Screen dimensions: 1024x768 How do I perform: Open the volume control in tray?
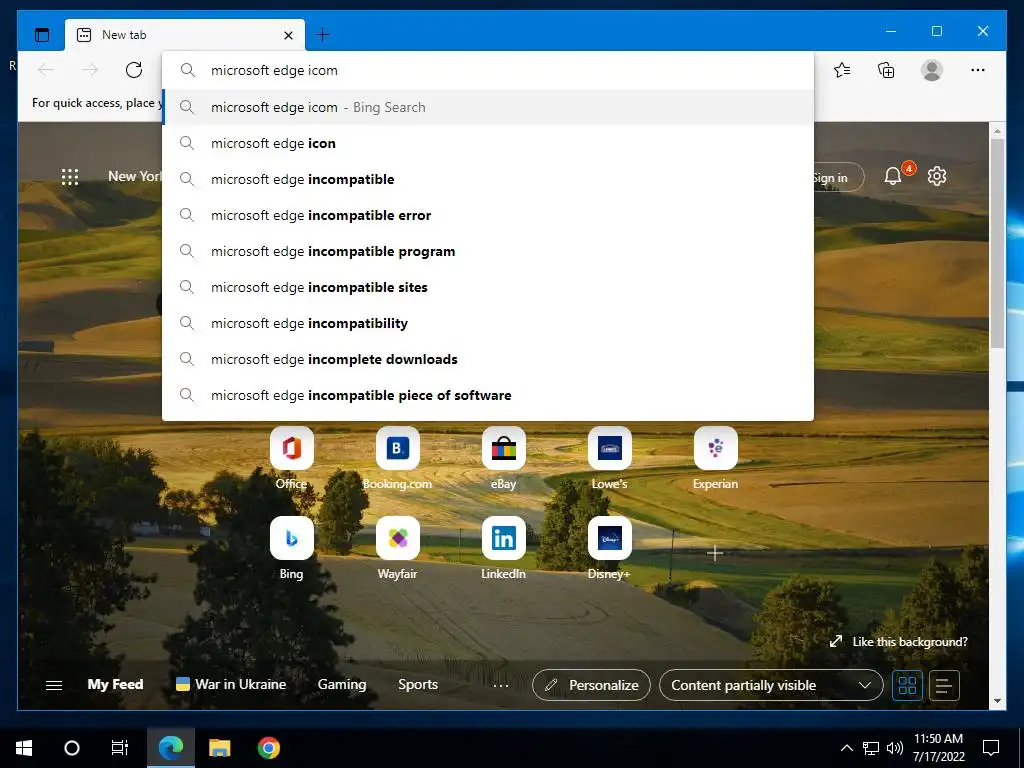(895, 748)
